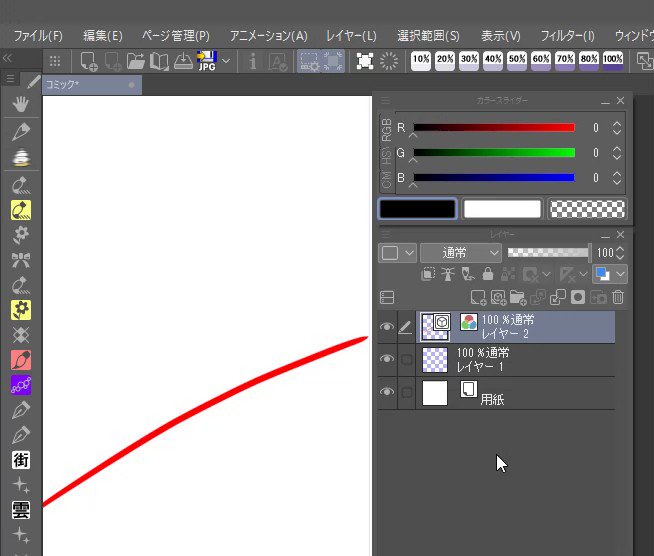Screen dimensions: 654x556
Task: Select the 街 cityscape brush
Action: click(21, 460)
